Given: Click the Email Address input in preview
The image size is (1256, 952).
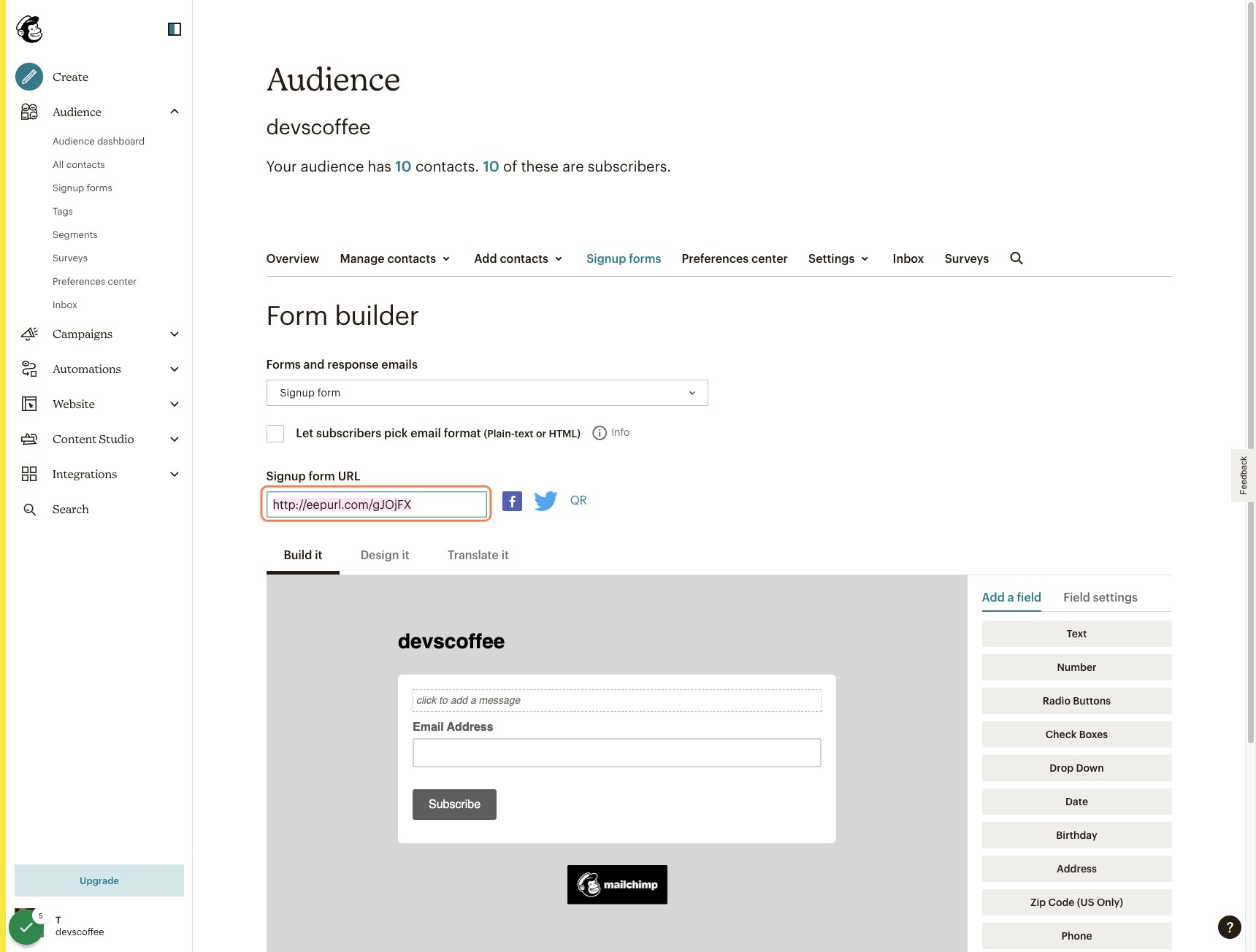Looking at the screenshot, I should pyautogui.click(x=617, y=753).
